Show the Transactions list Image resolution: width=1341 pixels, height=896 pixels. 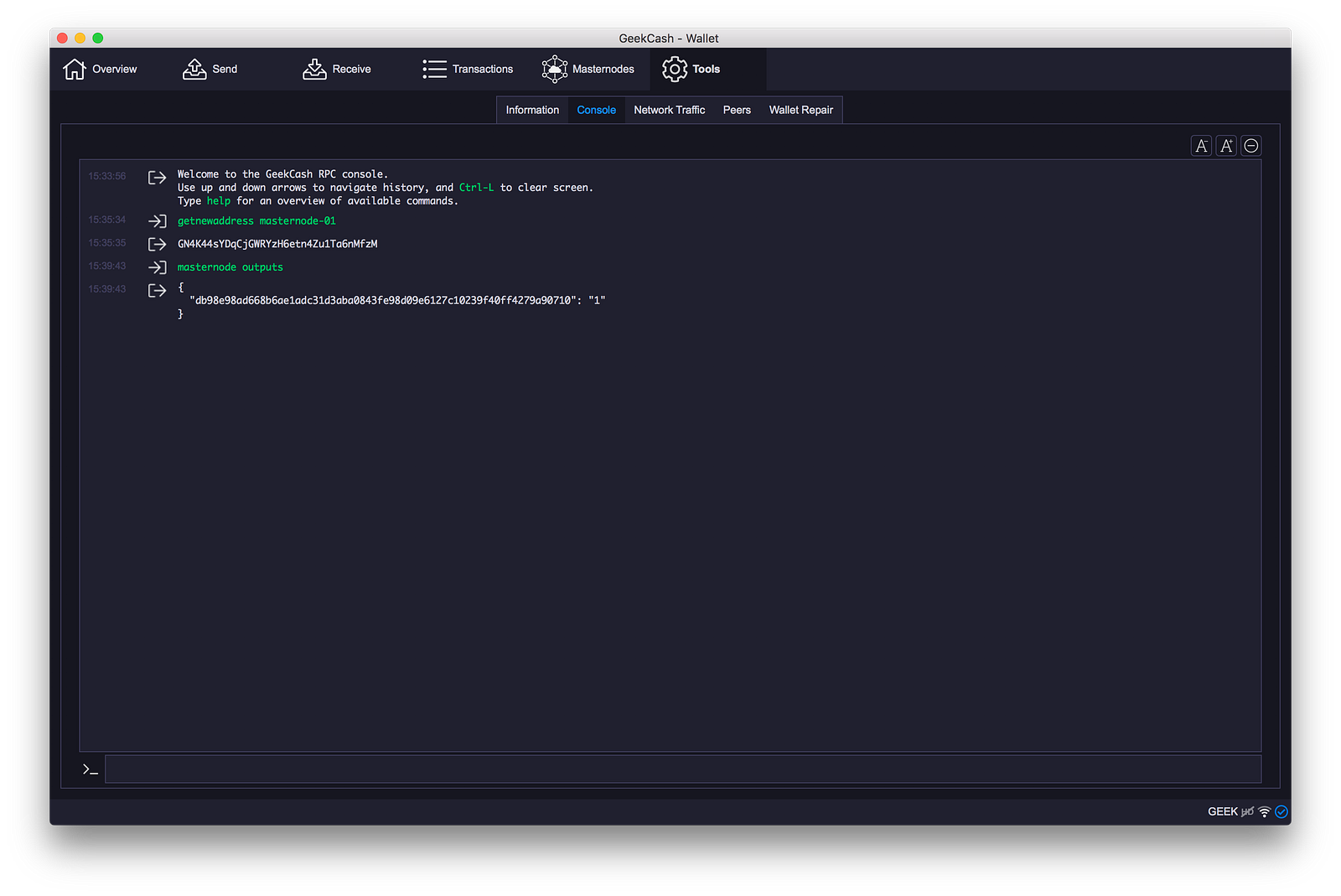click(468, 70)
